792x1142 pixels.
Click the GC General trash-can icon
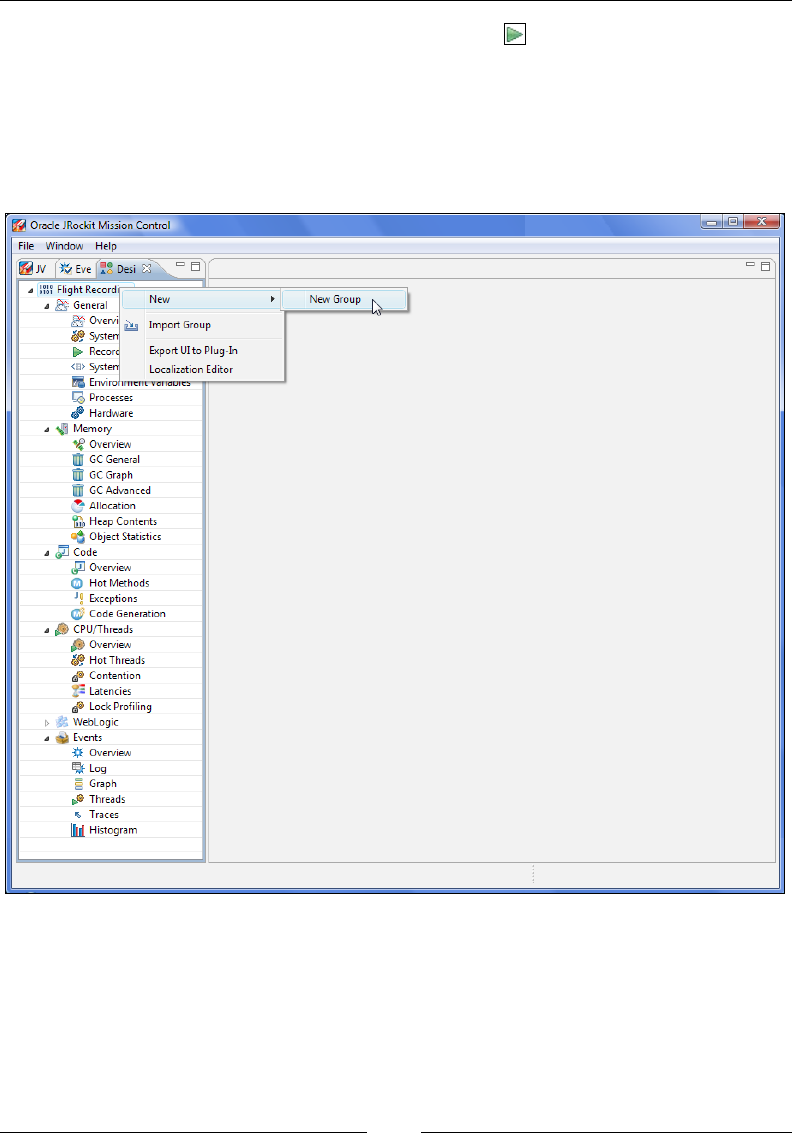pyautogui.click(x=78, y=460)
